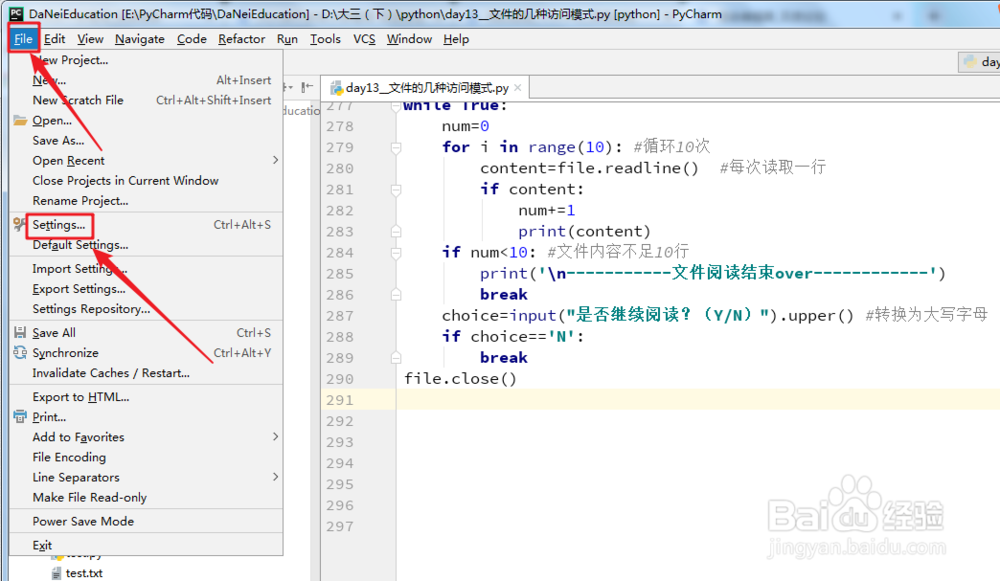Open Settings... from File menu

146,224
